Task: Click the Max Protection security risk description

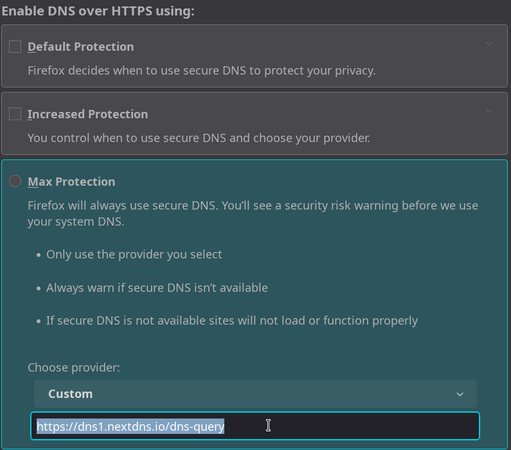Action: (x=253, y=214)
